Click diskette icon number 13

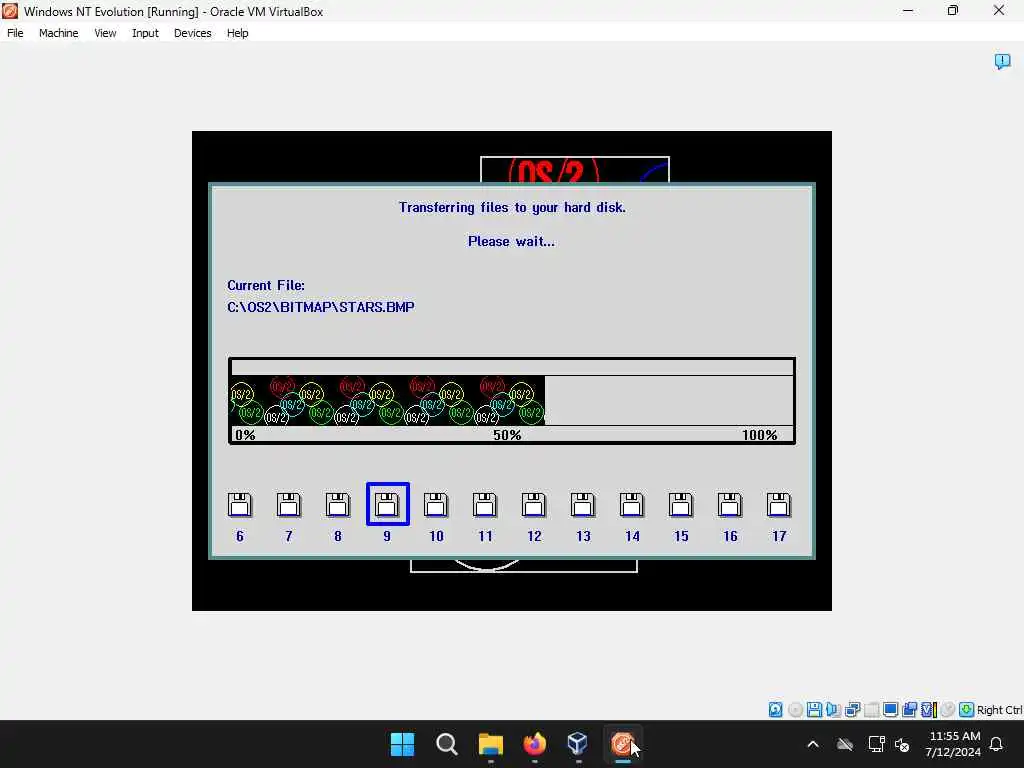click(x=583, y=505)
